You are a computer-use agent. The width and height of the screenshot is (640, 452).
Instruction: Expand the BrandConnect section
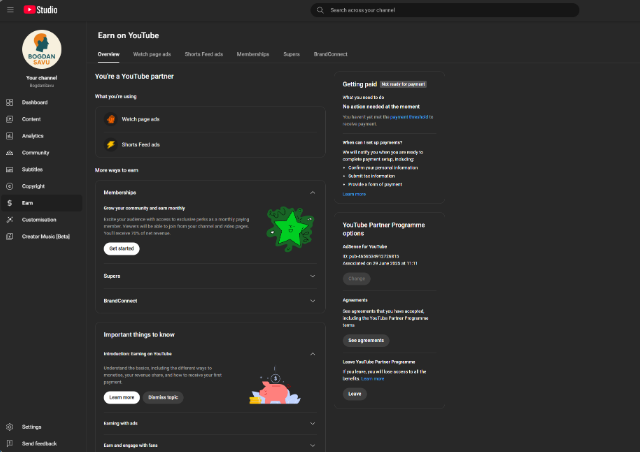pyautogui.click(x=312, y=301)
